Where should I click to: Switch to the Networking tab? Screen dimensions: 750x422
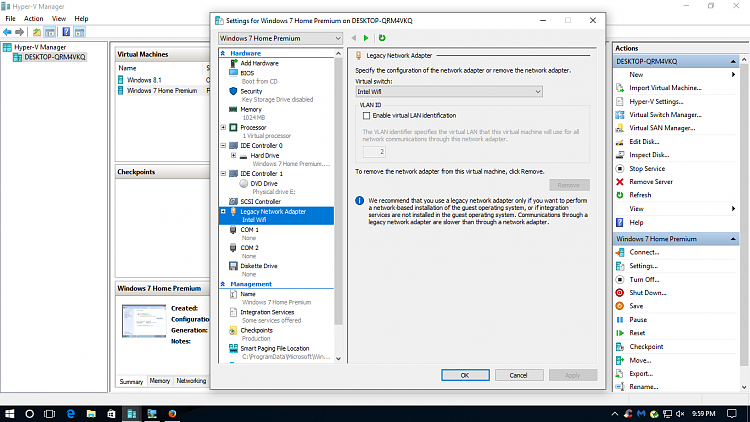[x=191, y=381]
